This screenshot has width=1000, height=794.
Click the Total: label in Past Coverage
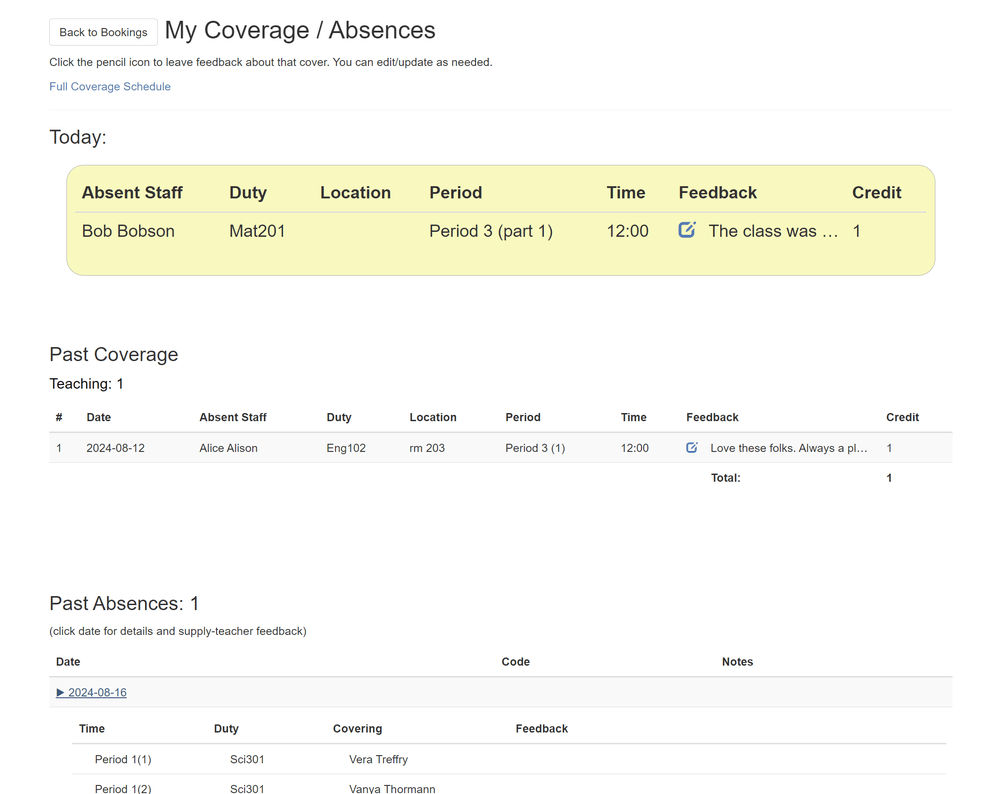click(x=726, y=478)
